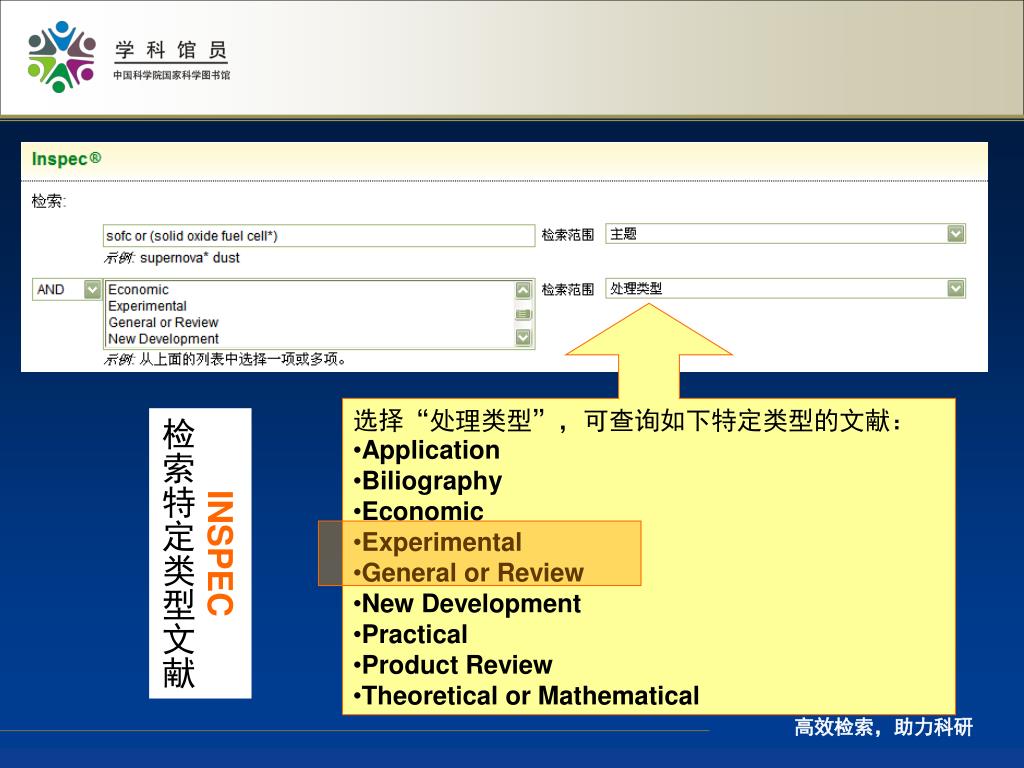Click the Application bullet item

(426, 451)
